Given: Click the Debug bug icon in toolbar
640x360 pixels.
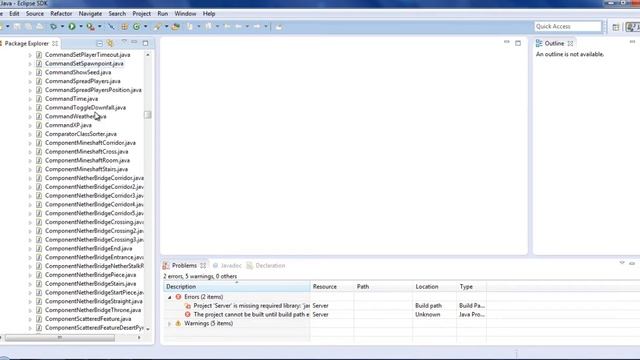Looking at the screenshot, I should pyautogui.click(x=53, y=27).
